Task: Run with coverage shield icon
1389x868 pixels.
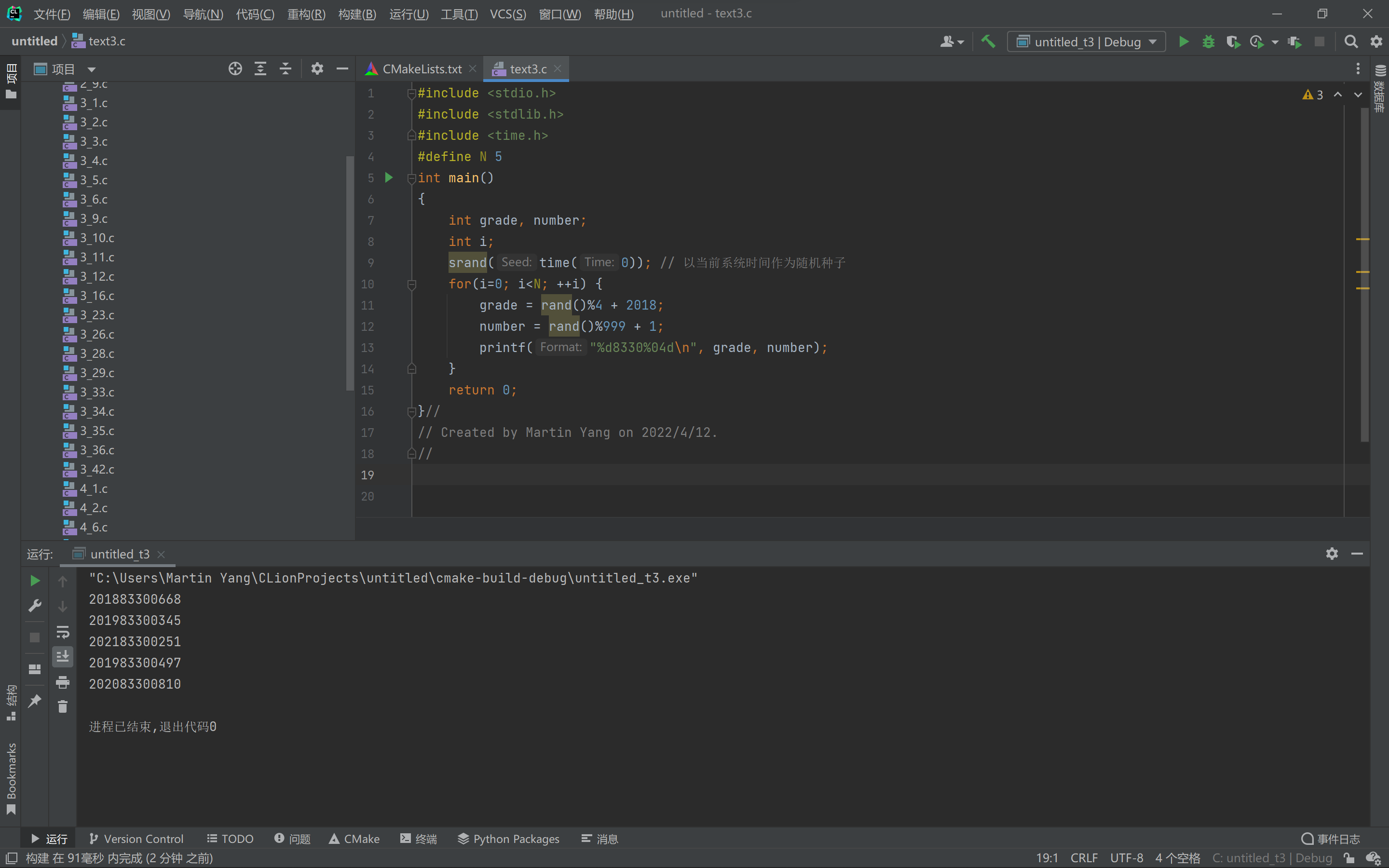Action: coord(1232,42)
